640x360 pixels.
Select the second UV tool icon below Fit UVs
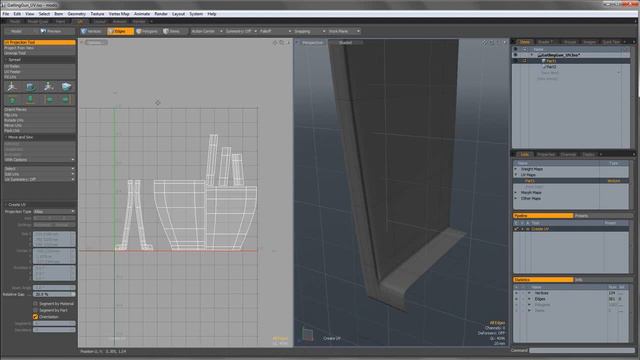click(x=31, y=87)
